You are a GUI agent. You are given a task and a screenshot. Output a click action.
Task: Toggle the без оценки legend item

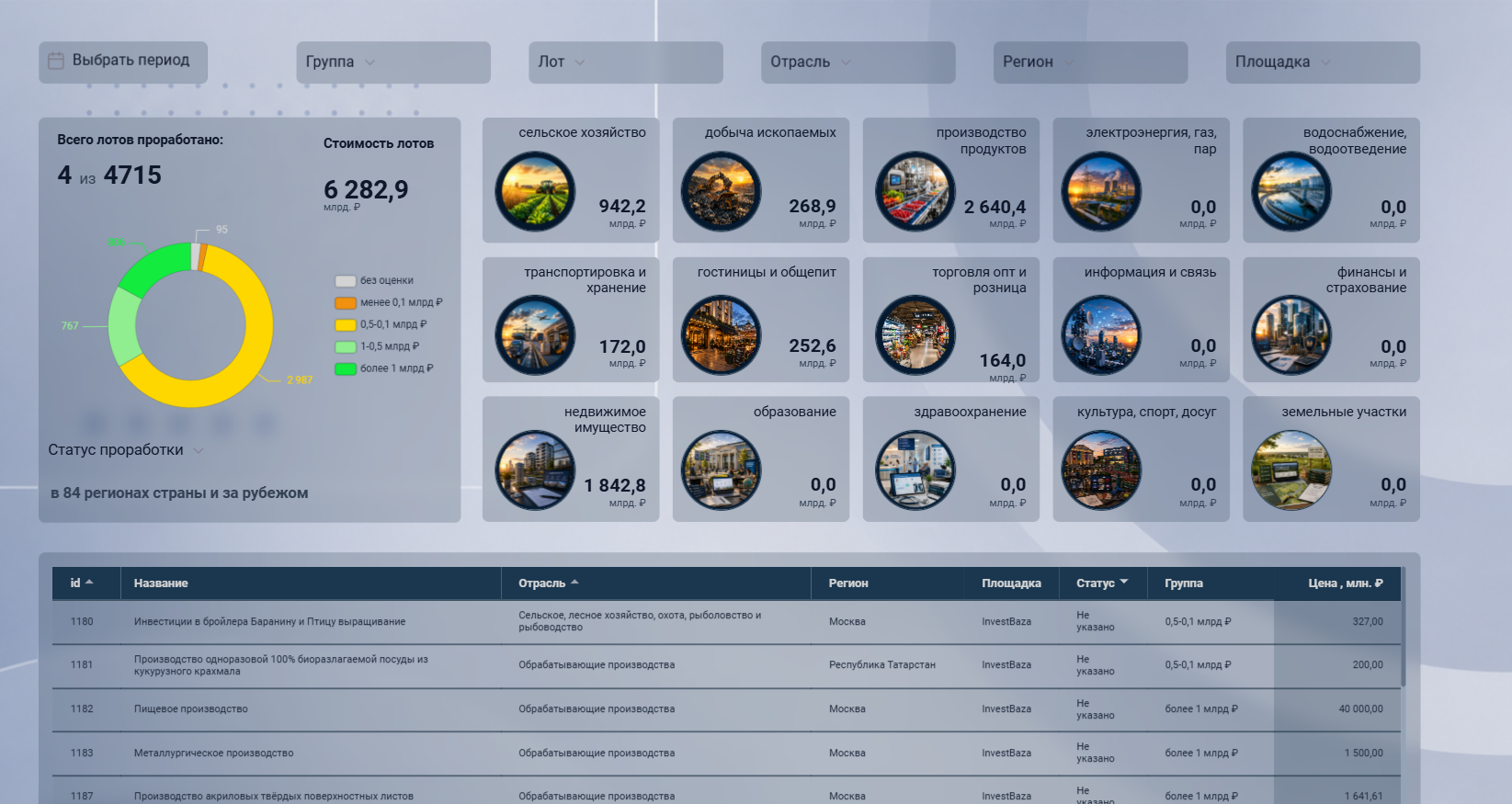point(375,281)
